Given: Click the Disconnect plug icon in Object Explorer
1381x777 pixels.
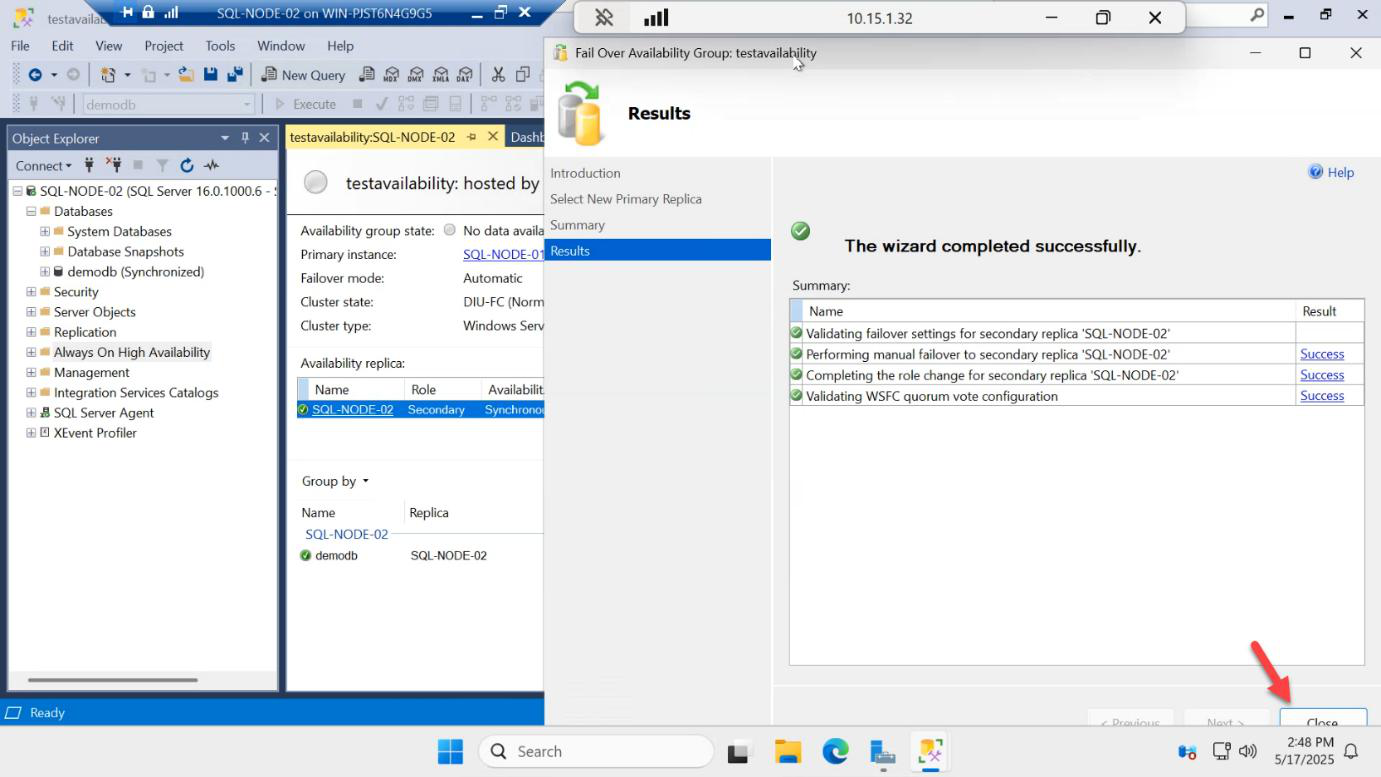Looking at the screenshot, I should (x=113, y=165).
